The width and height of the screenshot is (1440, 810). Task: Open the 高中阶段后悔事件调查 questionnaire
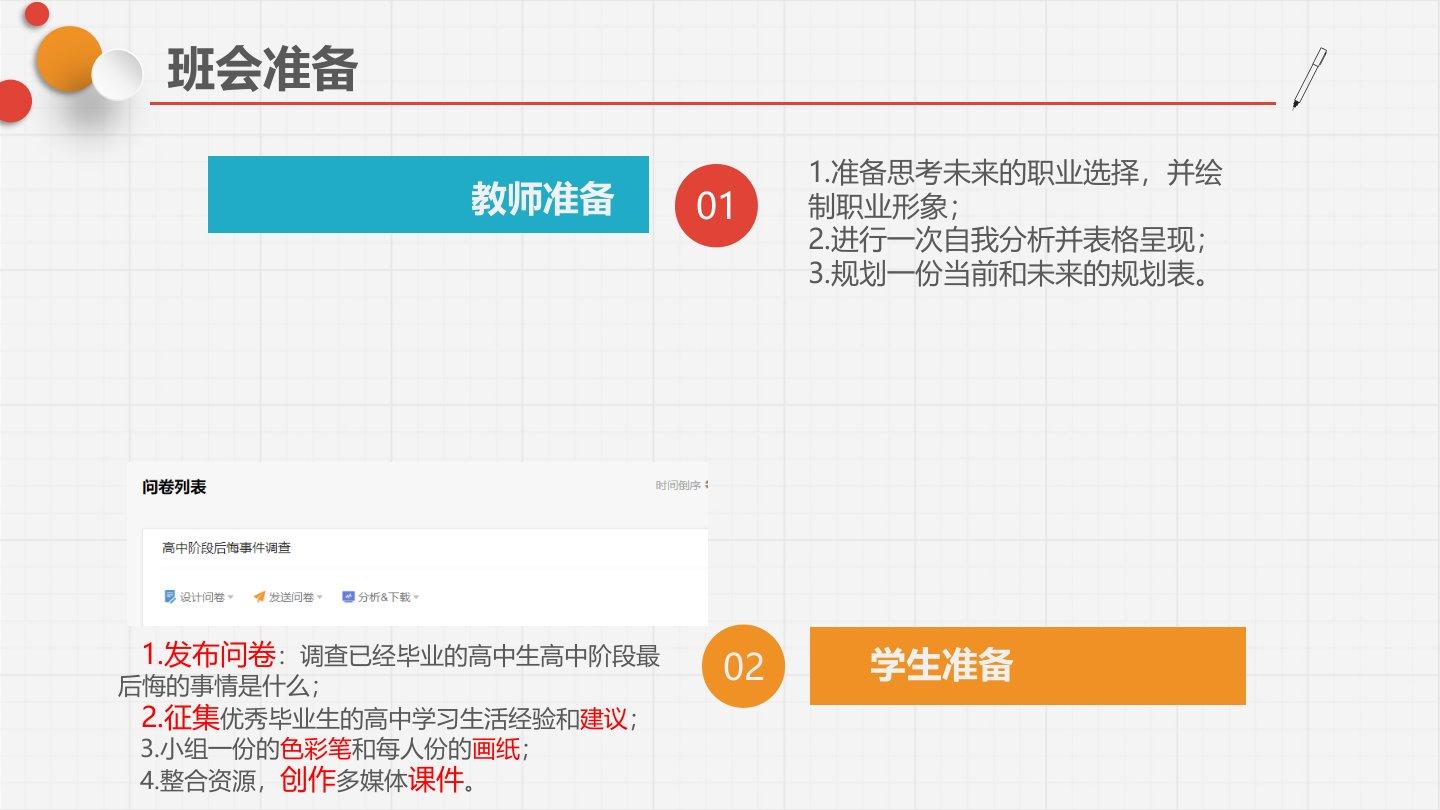click(x=226, y=548)
